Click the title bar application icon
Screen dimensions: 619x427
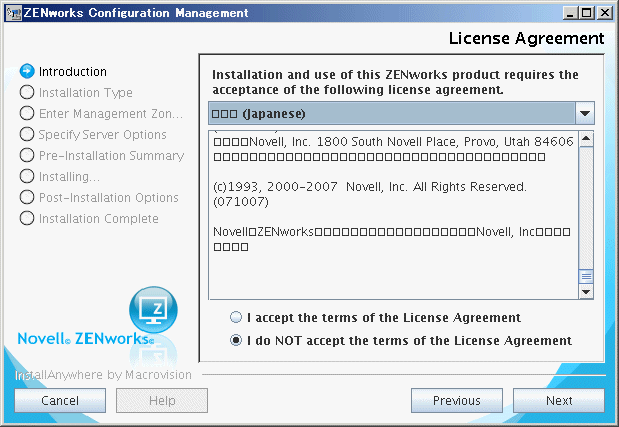tap(13, 13)
